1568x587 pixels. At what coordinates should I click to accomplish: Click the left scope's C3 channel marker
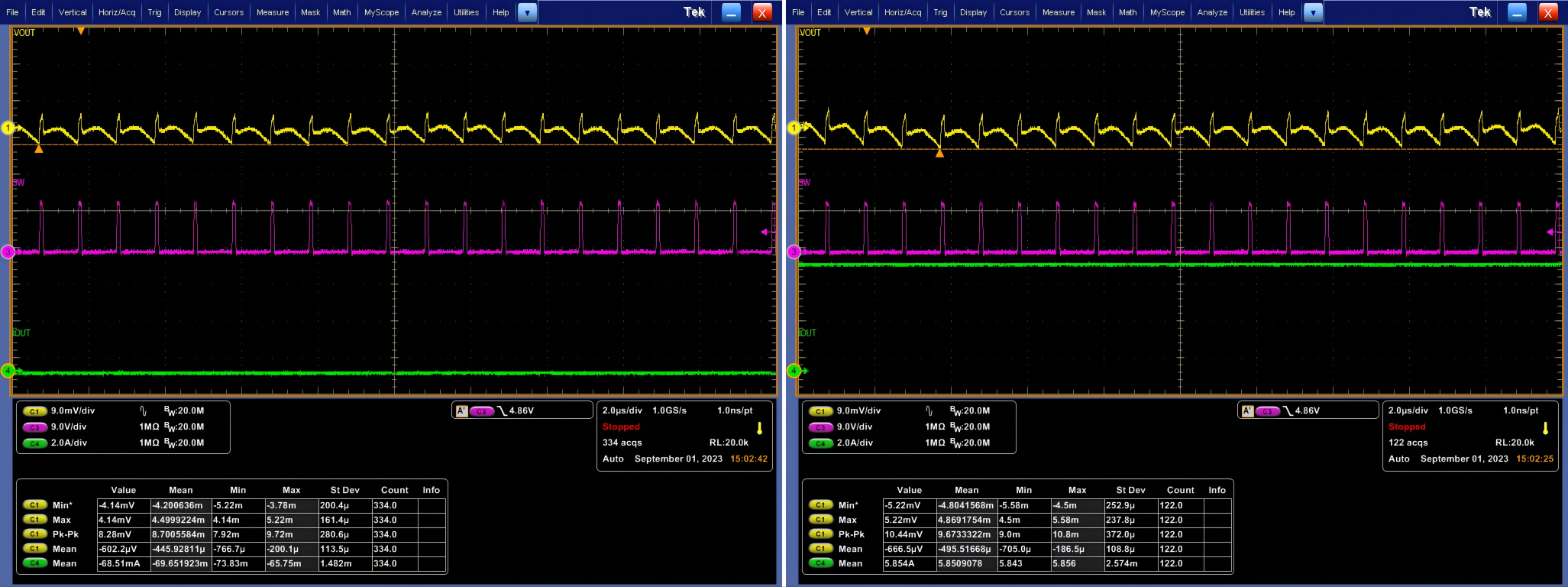click(x=8, y=251)
